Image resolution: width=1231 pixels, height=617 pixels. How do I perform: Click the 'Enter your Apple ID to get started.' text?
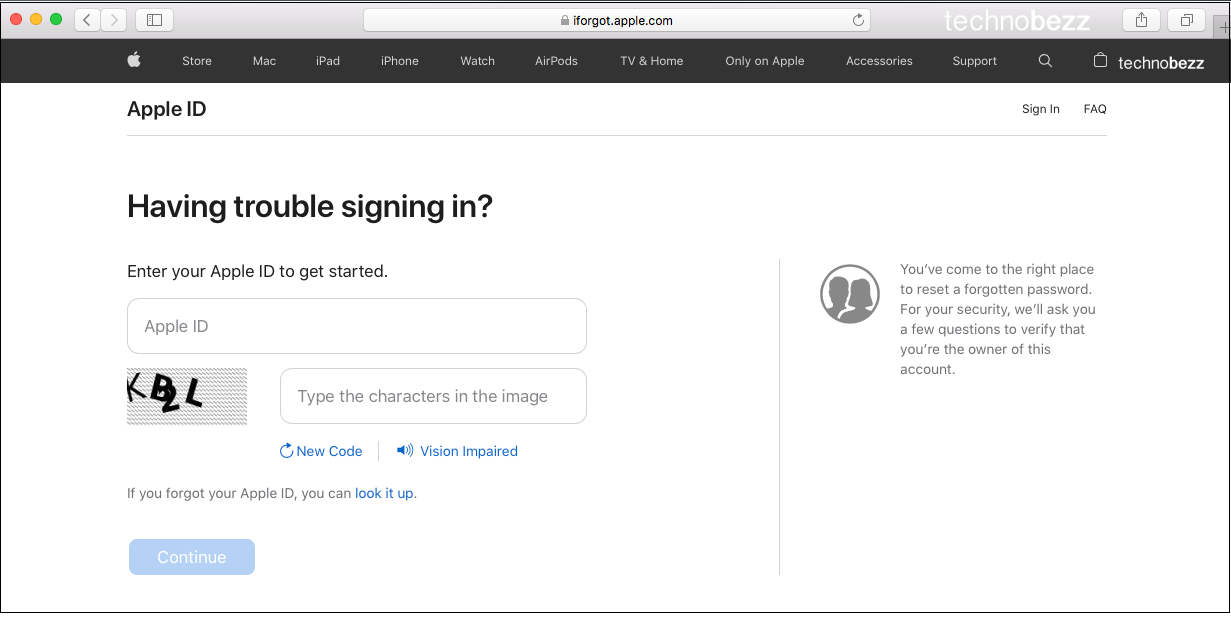click(x=257, y=271)
